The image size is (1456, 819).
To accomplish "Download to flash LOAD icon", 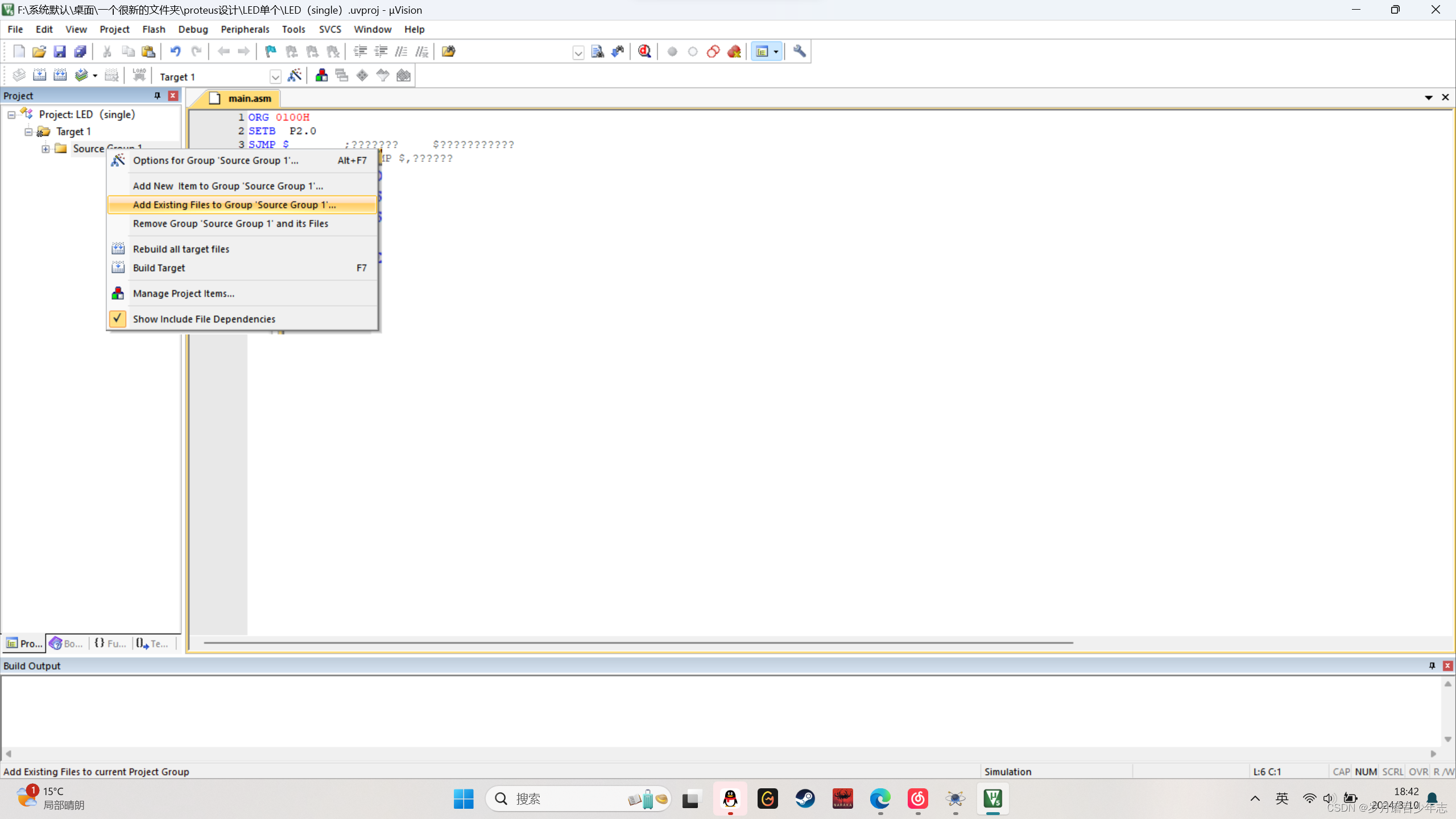I will [x=139, y=76].
